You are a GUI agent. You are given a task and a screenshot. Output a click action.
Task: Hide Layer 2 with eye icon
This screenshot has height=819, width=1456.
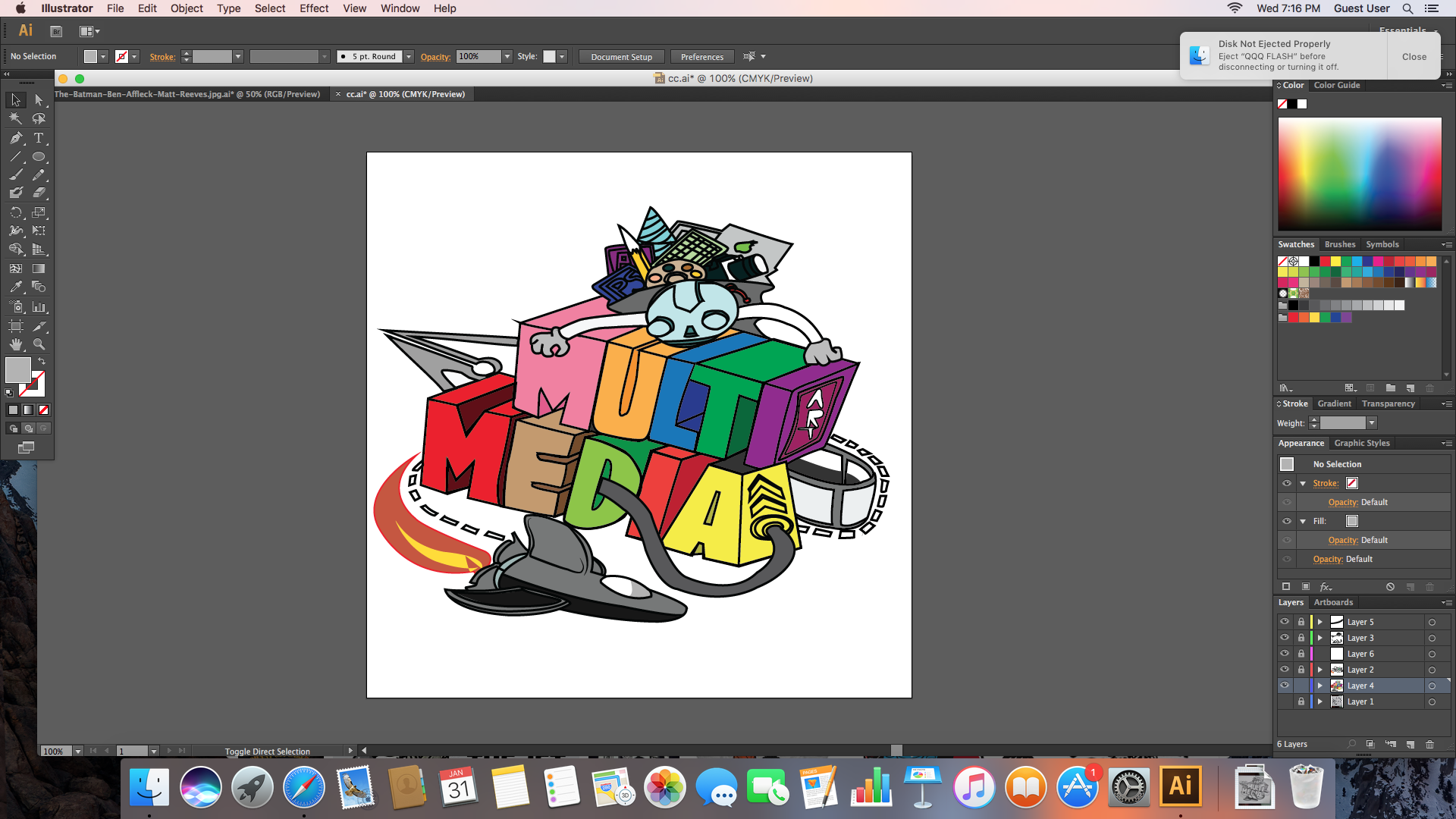pos(1285,670)
